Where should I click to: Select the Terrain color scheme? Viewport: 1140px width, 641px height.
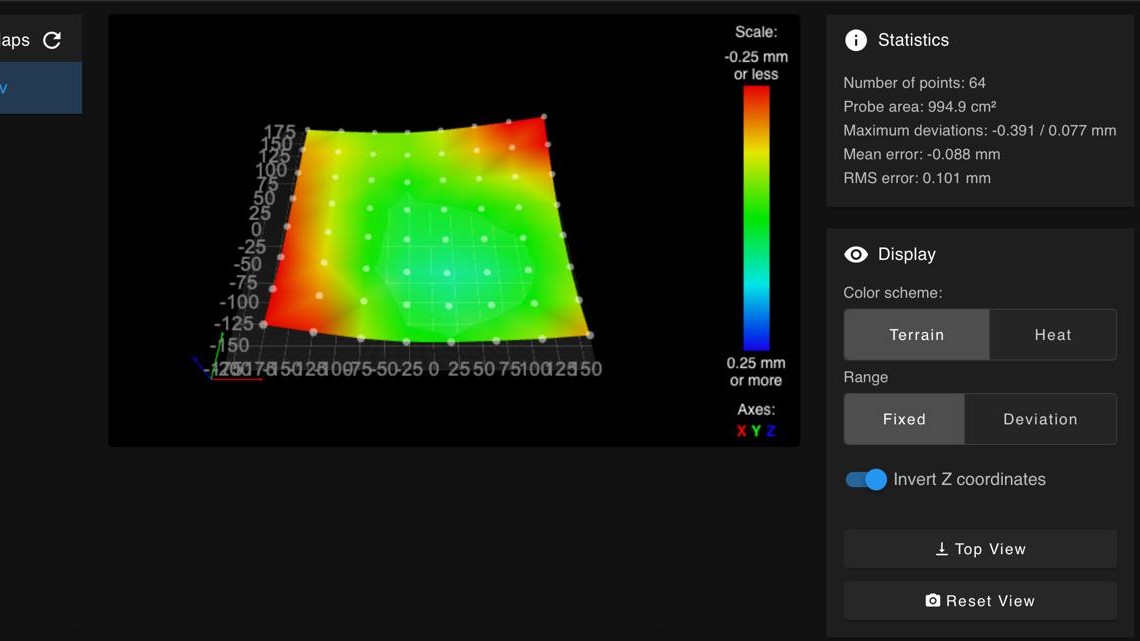click(x=917, y=335)
